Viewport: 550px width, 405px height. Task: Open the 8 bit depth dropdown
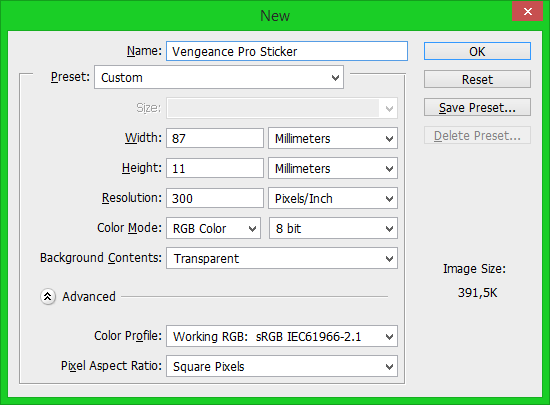coord(333,228)
